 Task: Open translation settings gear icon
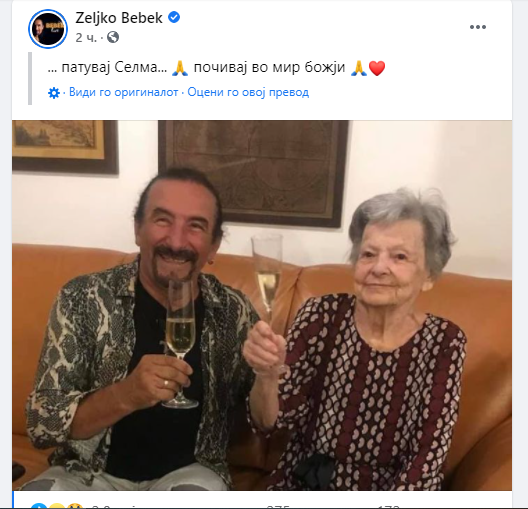[54, 93]
